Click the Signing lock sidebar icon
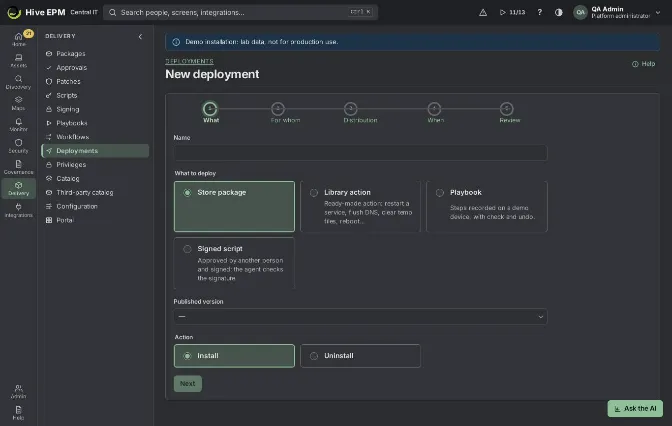672x426 pixels. [49, 109]
